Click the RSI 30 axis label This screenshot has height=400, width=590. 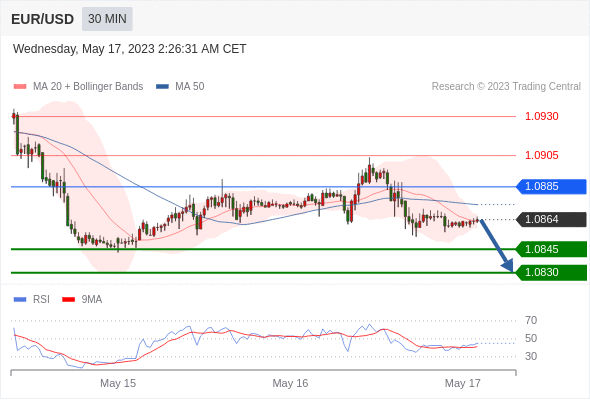(x=531, y=356)
